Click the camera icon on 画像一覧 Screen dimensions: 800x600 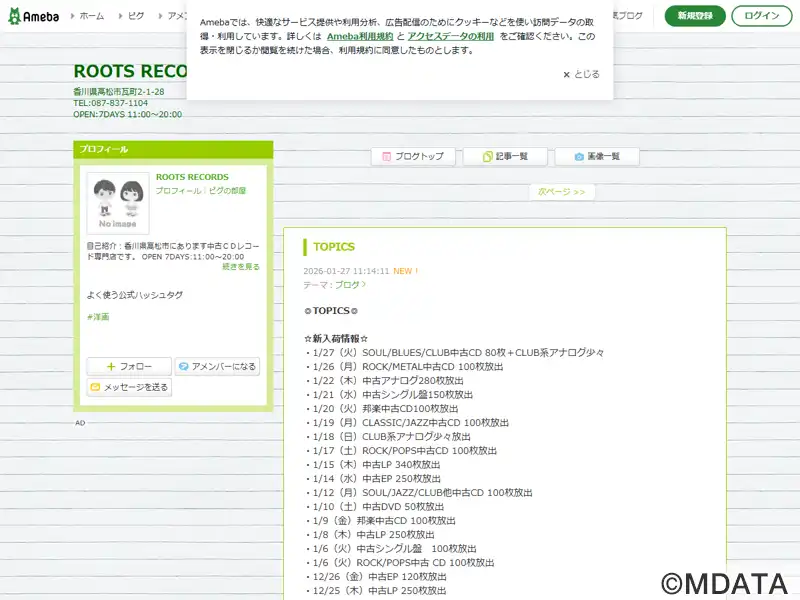pyautogui.click(x=579, y=157)
